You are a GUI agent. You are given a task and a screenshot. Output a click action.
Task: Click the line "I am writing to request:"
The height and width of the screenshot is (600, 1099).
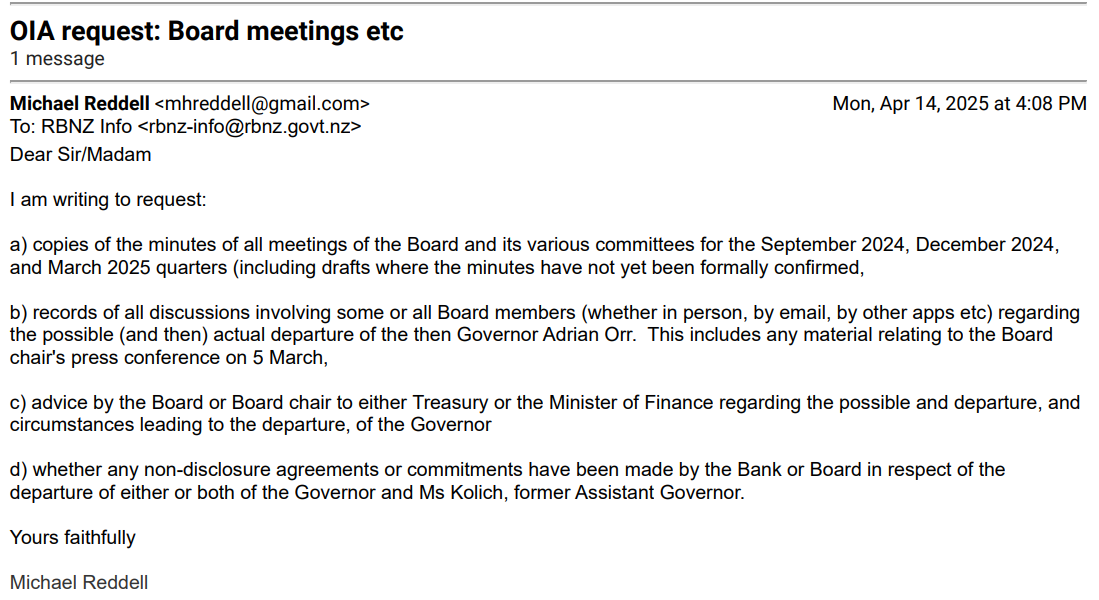[x=108, y=200]
